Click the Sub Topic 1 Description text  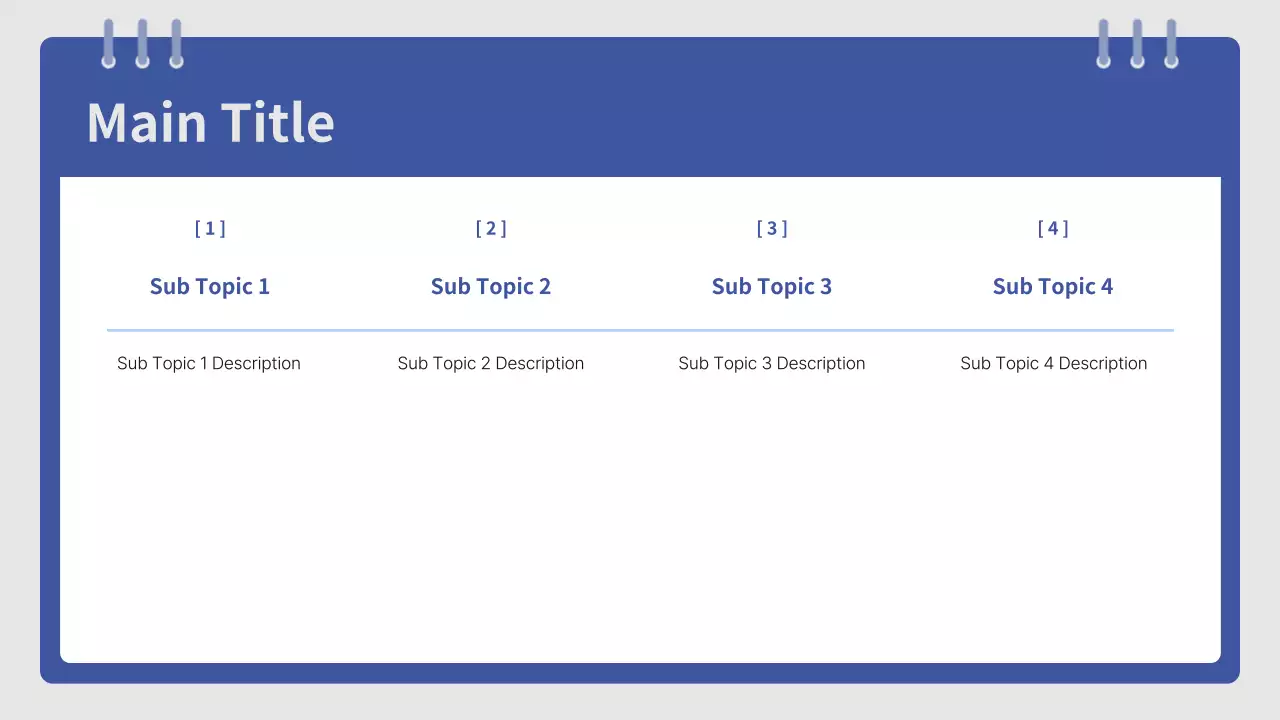[x=209, y=363]
